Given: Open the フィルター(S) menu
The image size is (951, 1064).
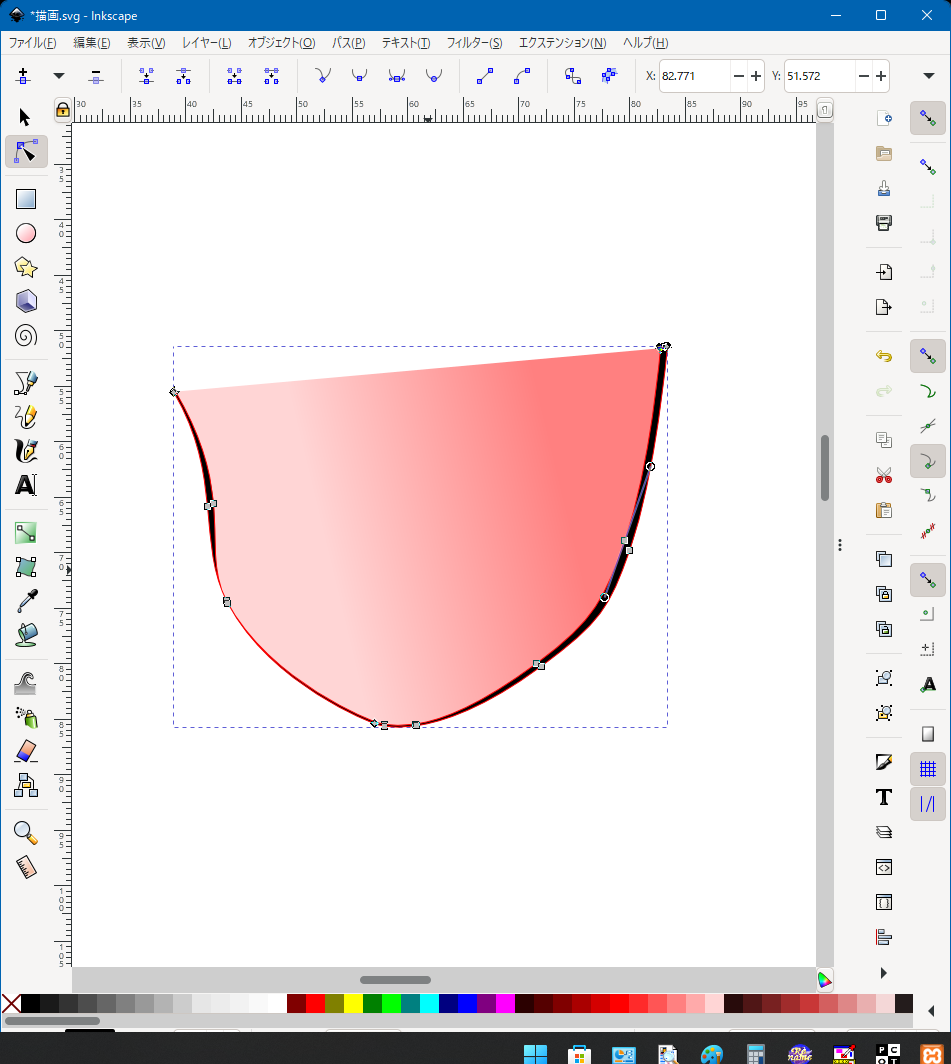Looking at the screenshot, I should click(x=474, y=43).
